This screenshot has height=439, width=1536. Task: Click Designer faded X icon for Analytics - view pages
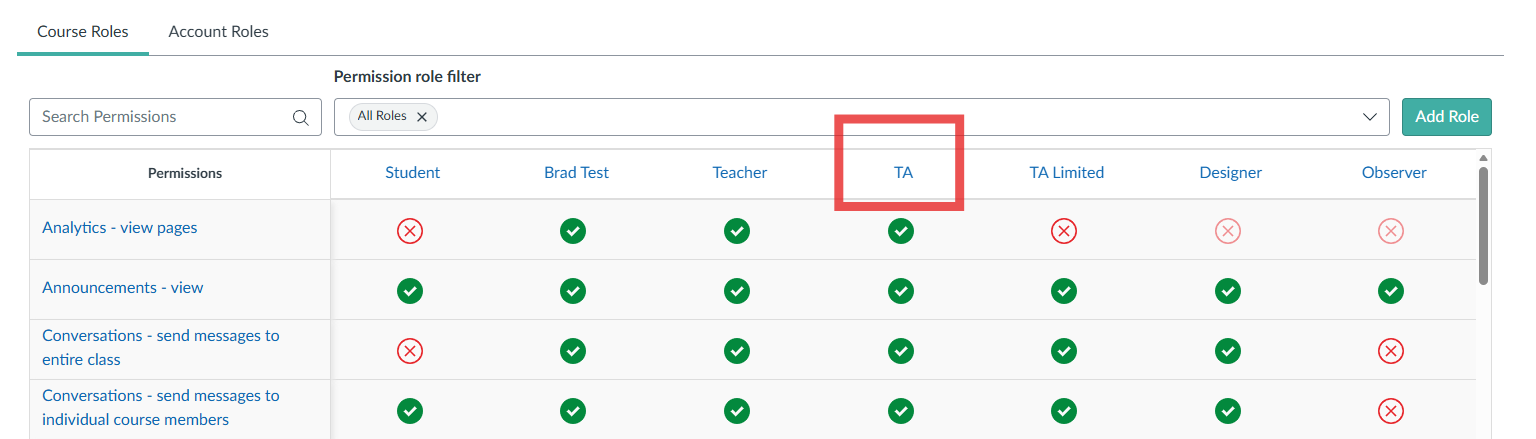point(1228,231)
